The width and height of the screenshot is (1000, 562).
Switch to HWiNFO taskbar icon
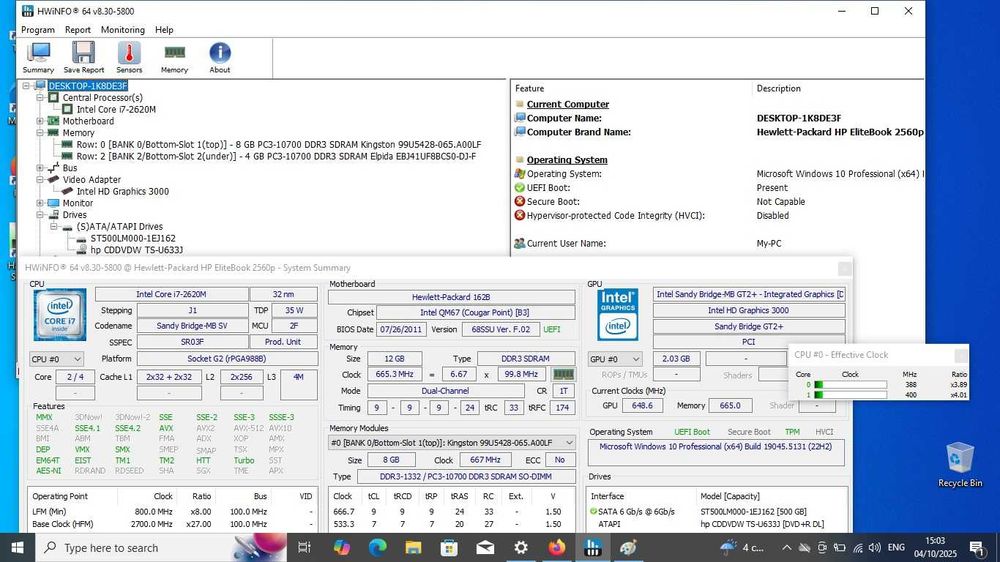[592, 547]
